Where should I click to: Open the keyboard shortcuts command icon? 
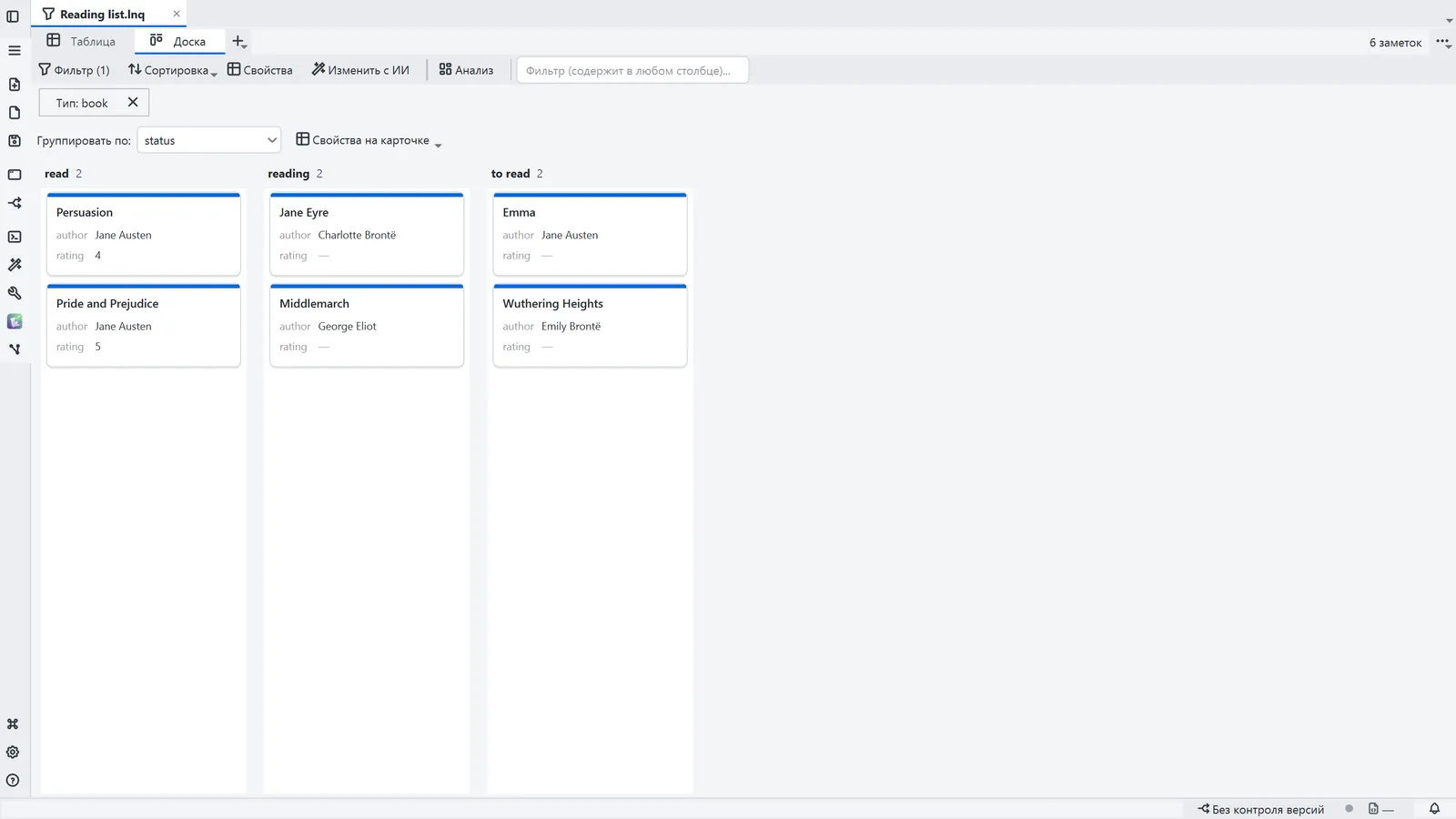tap(13, 724)
